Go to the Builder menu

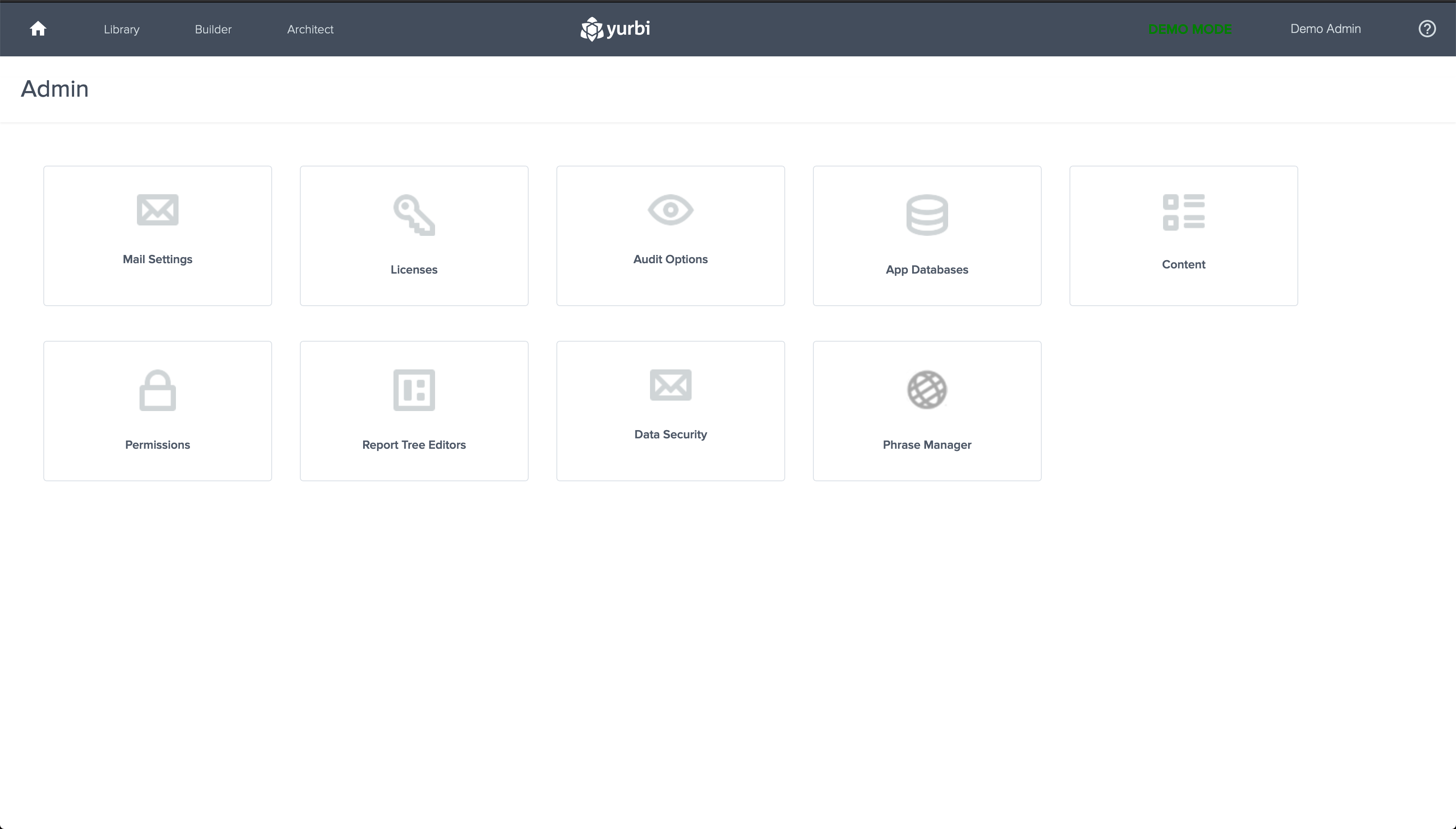click(213, 29)
